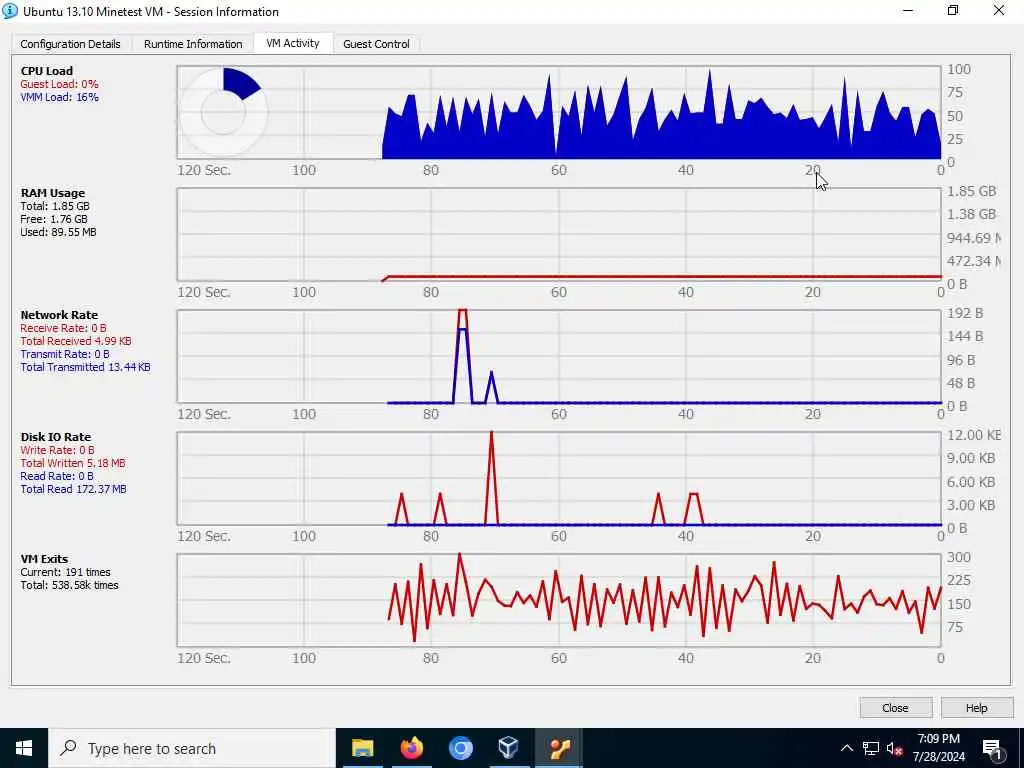This screenshot has height=768, width=1024.
Task: Click the Disk IO Rate heading
Action: pos(56,437)
